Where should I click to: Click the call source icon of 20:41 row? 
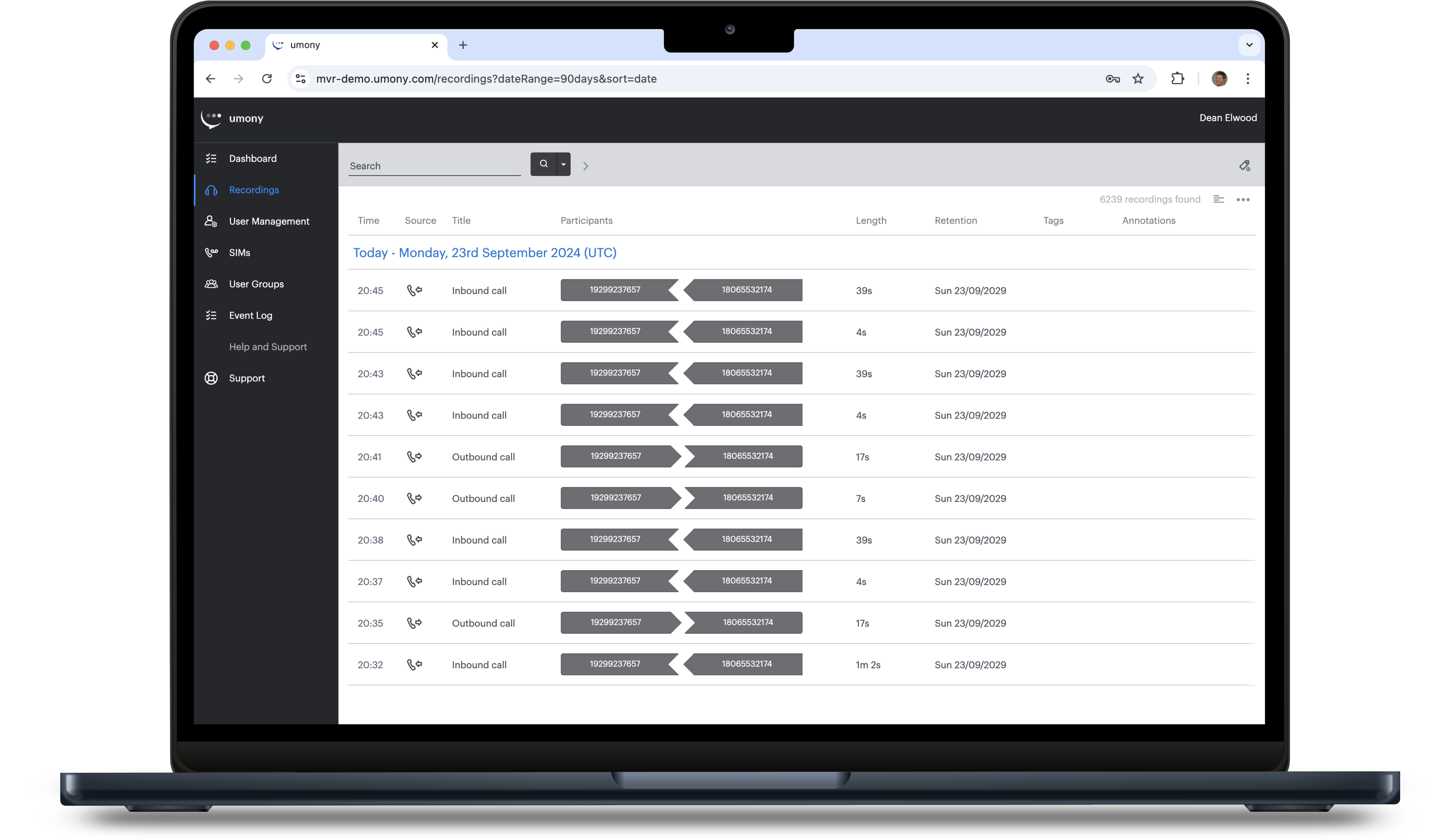414,456
